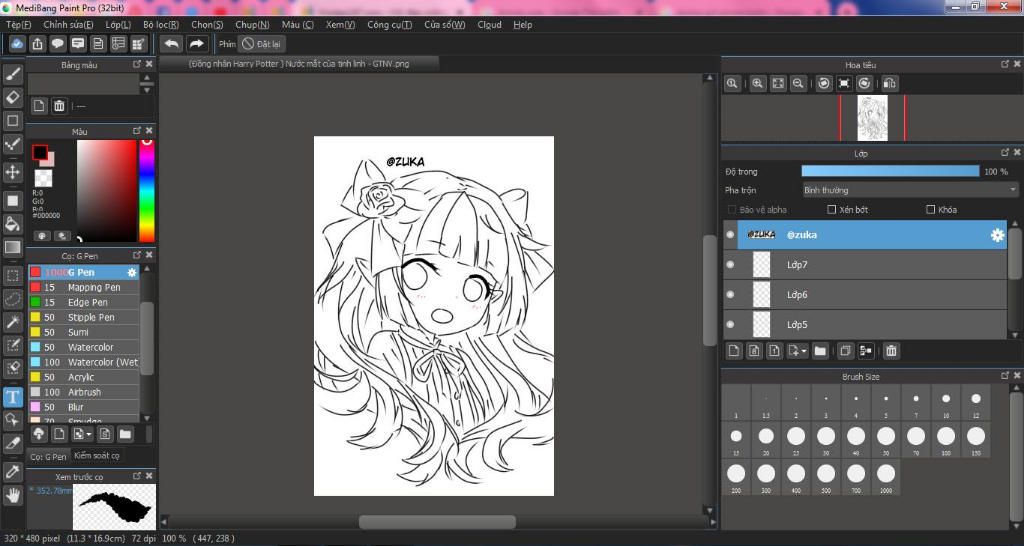Select the Move tool
The image size is (1024, 546).
coord(13,172)
